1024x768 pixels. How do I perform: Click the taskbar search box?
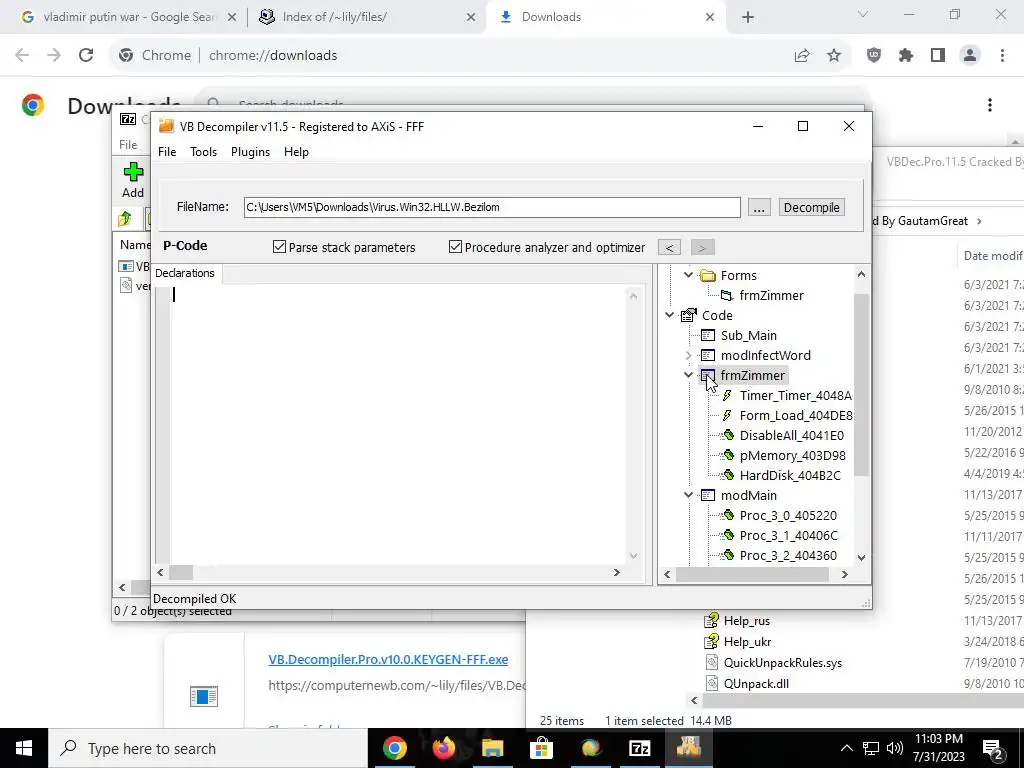[208, 748]
